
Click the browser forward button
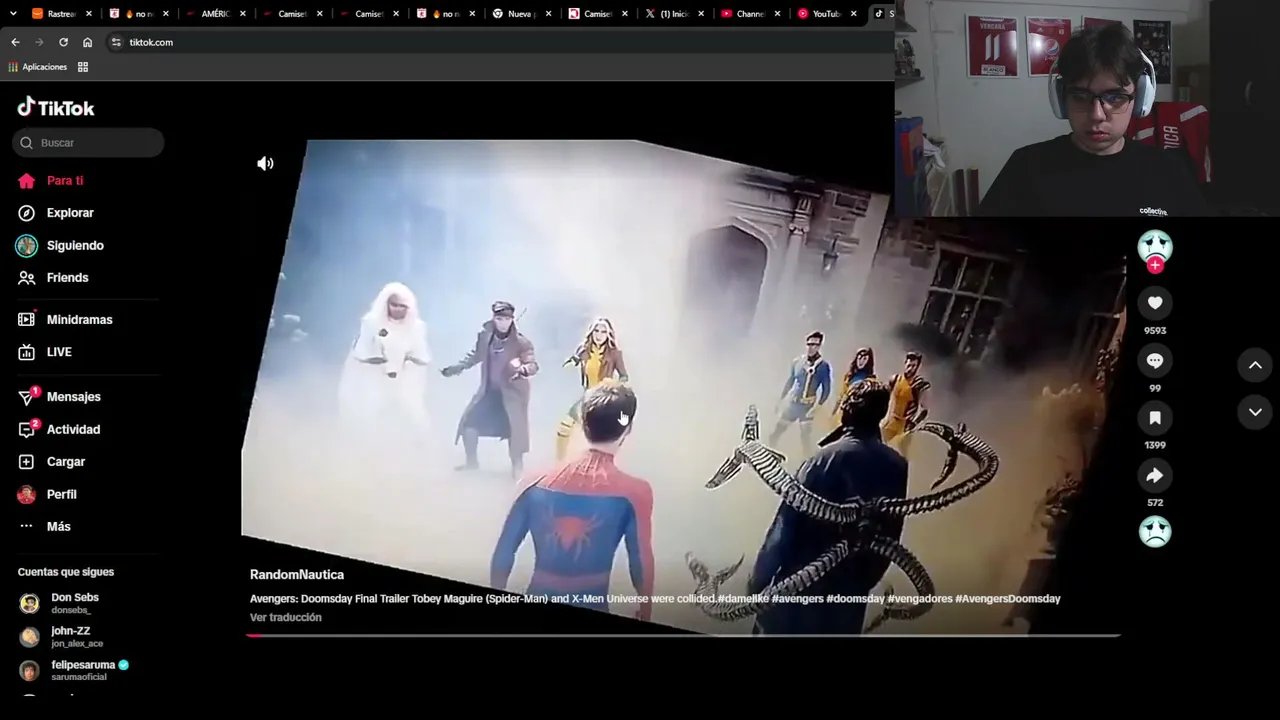[x=39, y=42]
